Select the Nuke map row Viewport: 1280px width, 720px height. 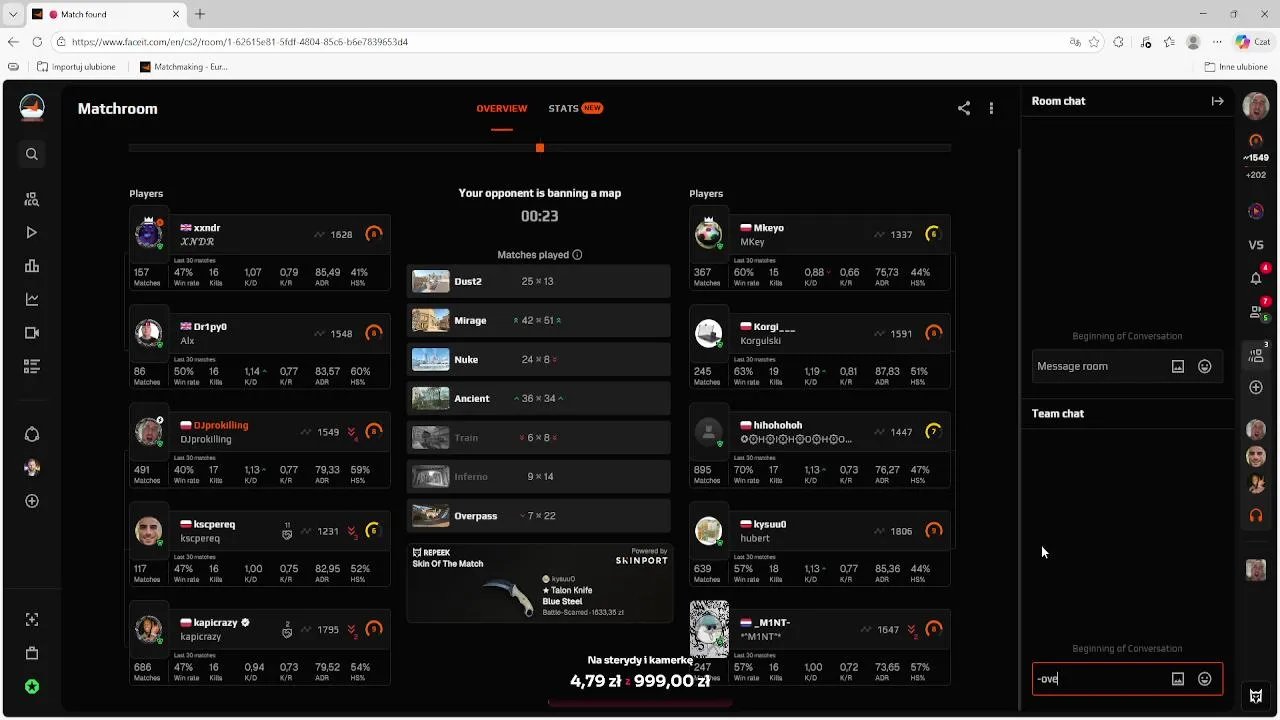click(x=538, y=359)
